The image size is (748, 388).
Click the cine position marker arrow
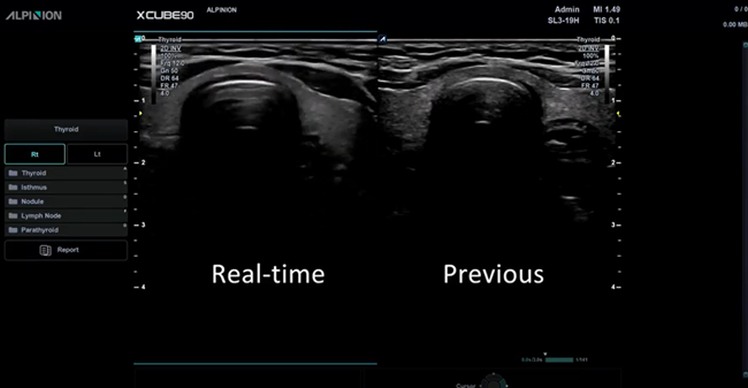tap(546, 355)
